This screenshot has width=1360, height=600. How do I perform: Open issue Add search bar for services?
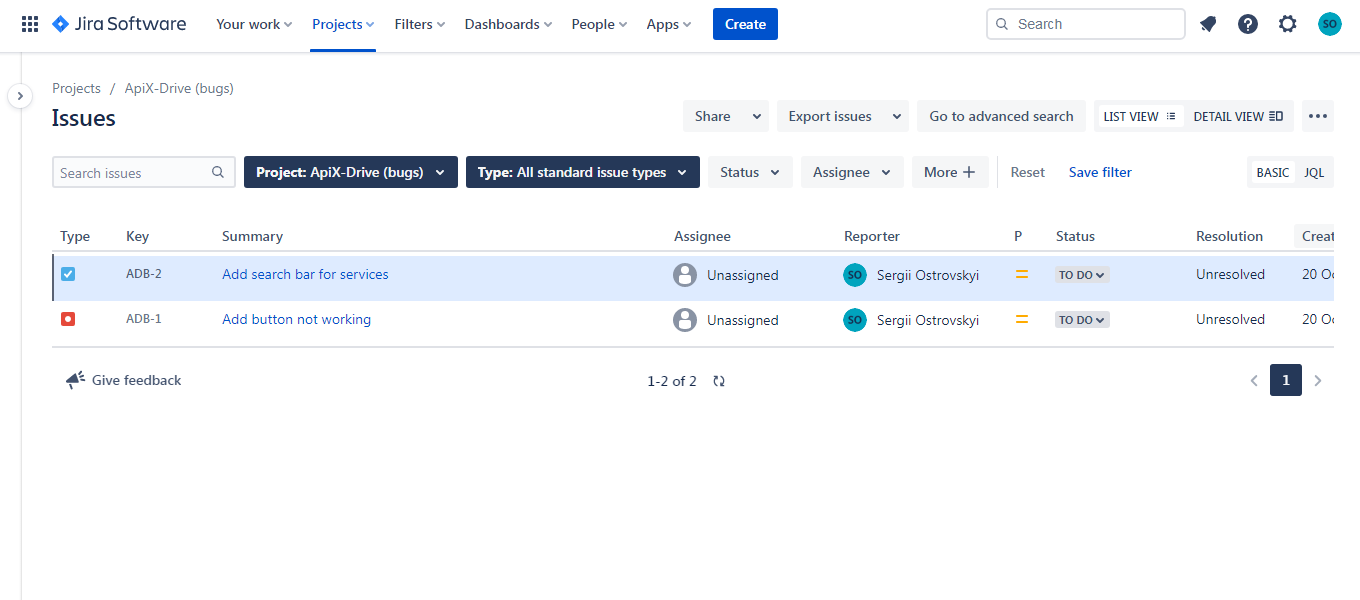click(305, 274)
